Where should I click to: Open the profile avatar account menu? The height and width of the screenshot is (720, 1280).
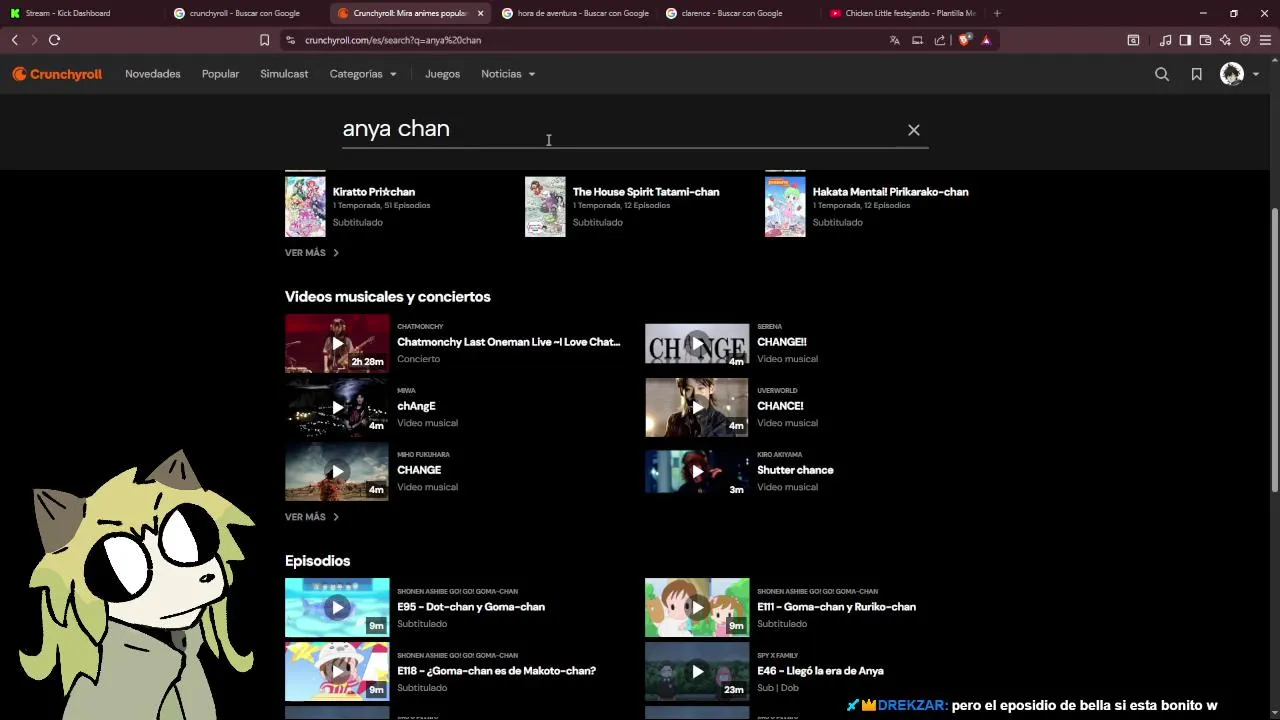point(1239,74)
